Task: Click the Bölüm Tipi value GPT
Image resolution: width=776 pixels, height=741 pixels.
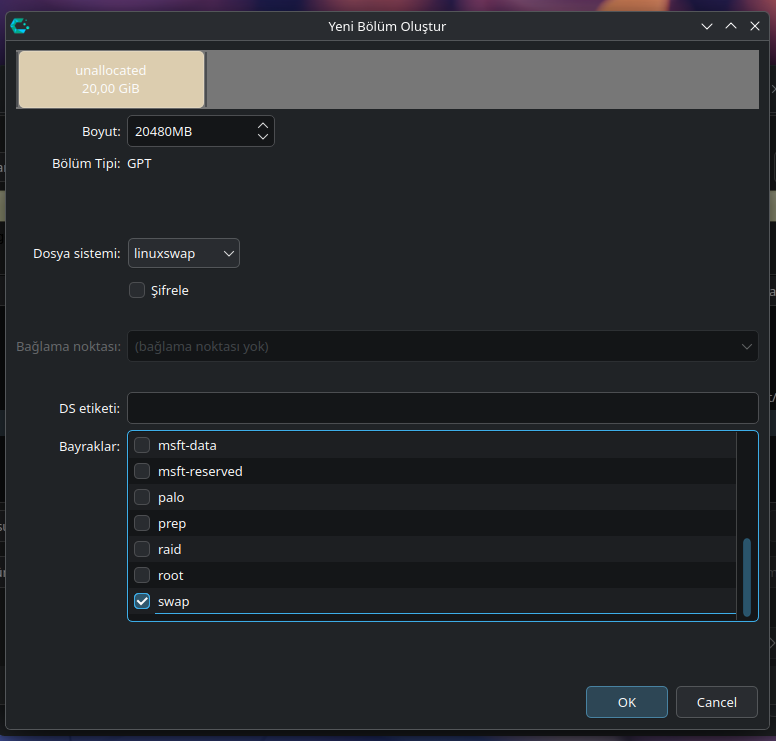Action: (139, 164)
